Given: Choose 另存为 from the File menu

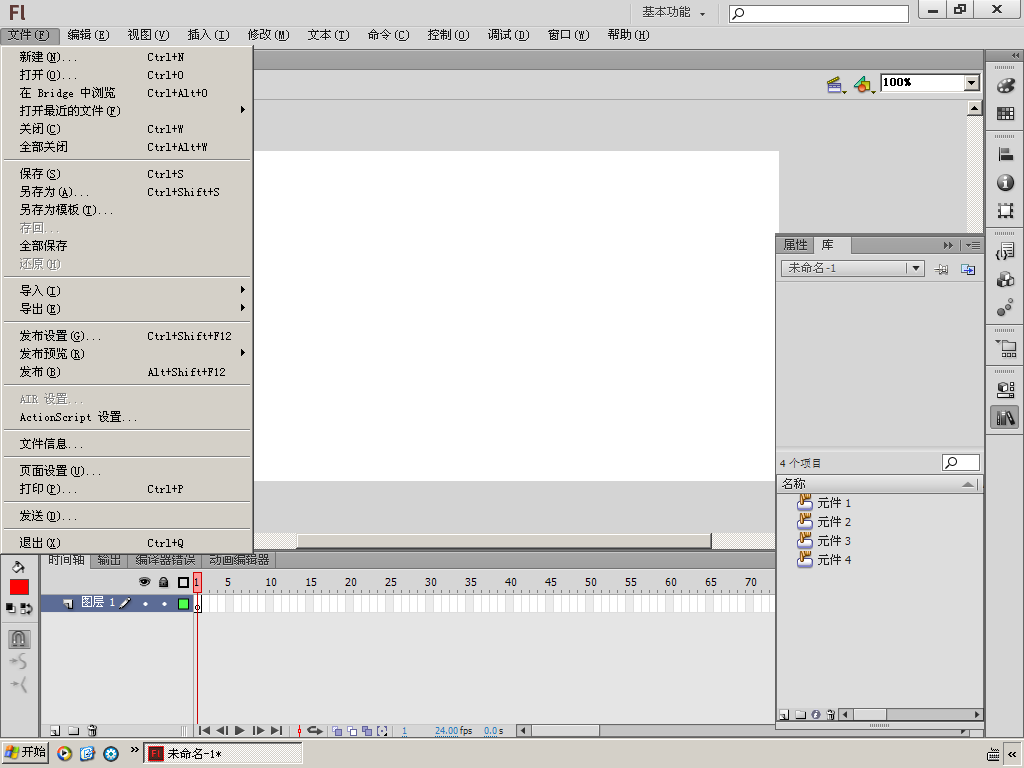Looking at the screenshot, I should click(x=127, y=191).
